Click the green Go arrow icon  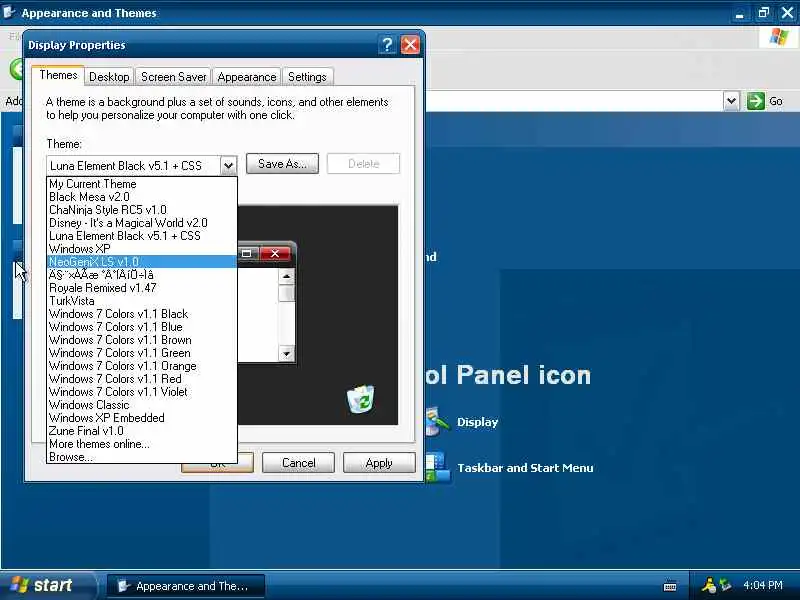point(756,101)
